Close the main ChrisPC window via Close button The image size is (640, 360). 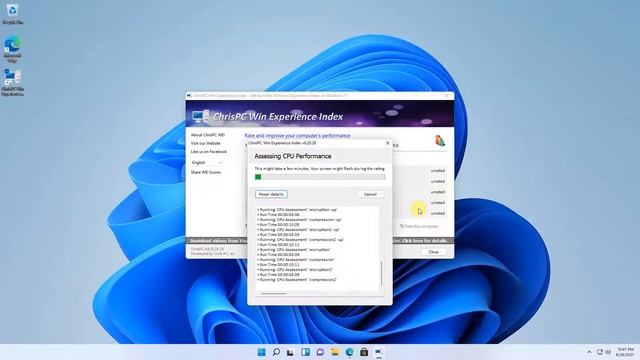click(x=433, y=252)
